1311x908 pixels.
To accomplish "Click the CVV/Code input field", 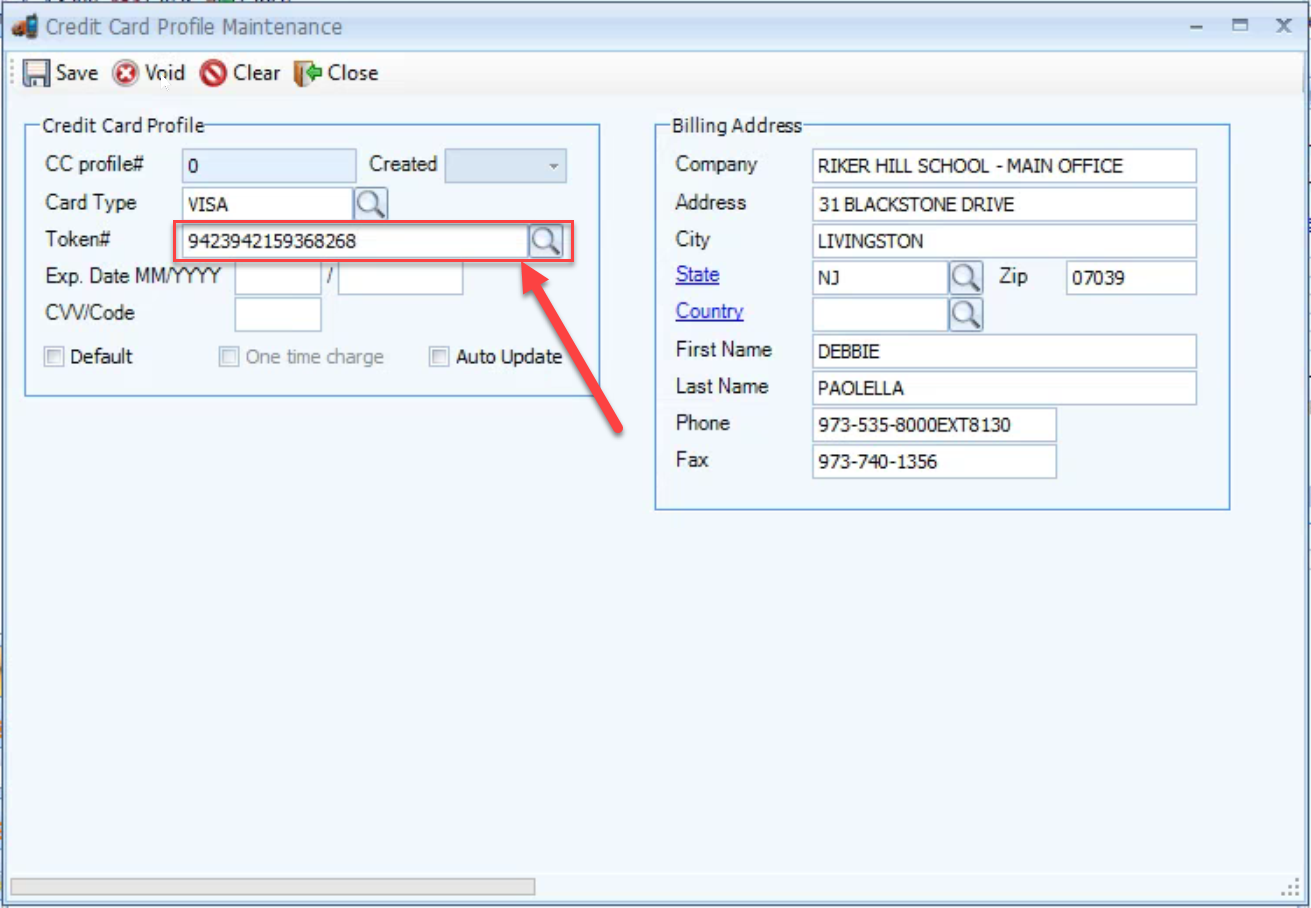I will click(x=277, y=314).
